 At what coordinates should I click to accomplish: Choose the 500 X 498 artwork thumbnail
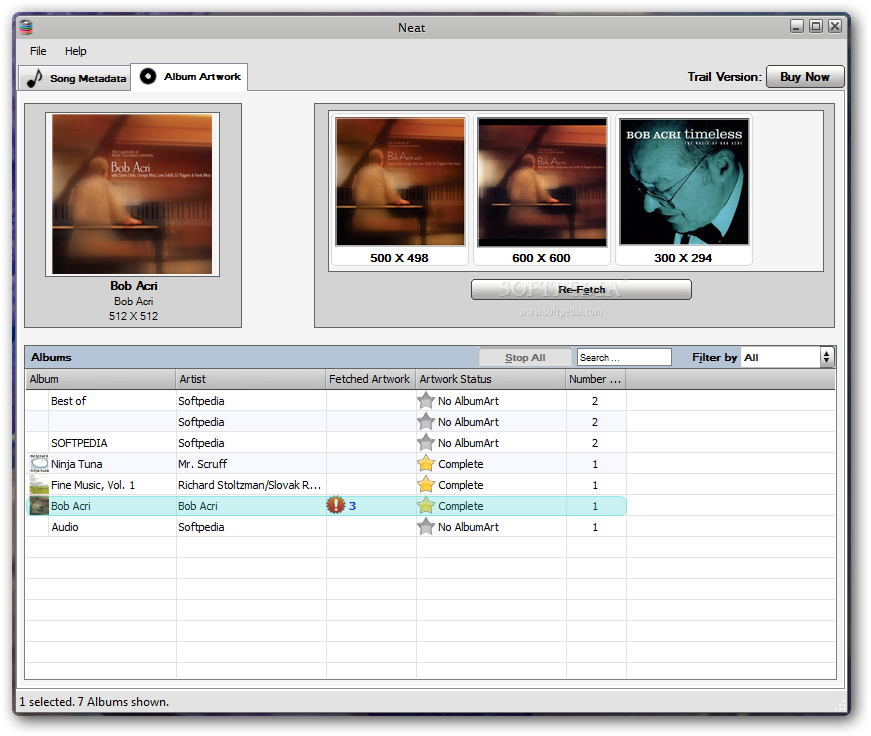click(x=399, y=190)
